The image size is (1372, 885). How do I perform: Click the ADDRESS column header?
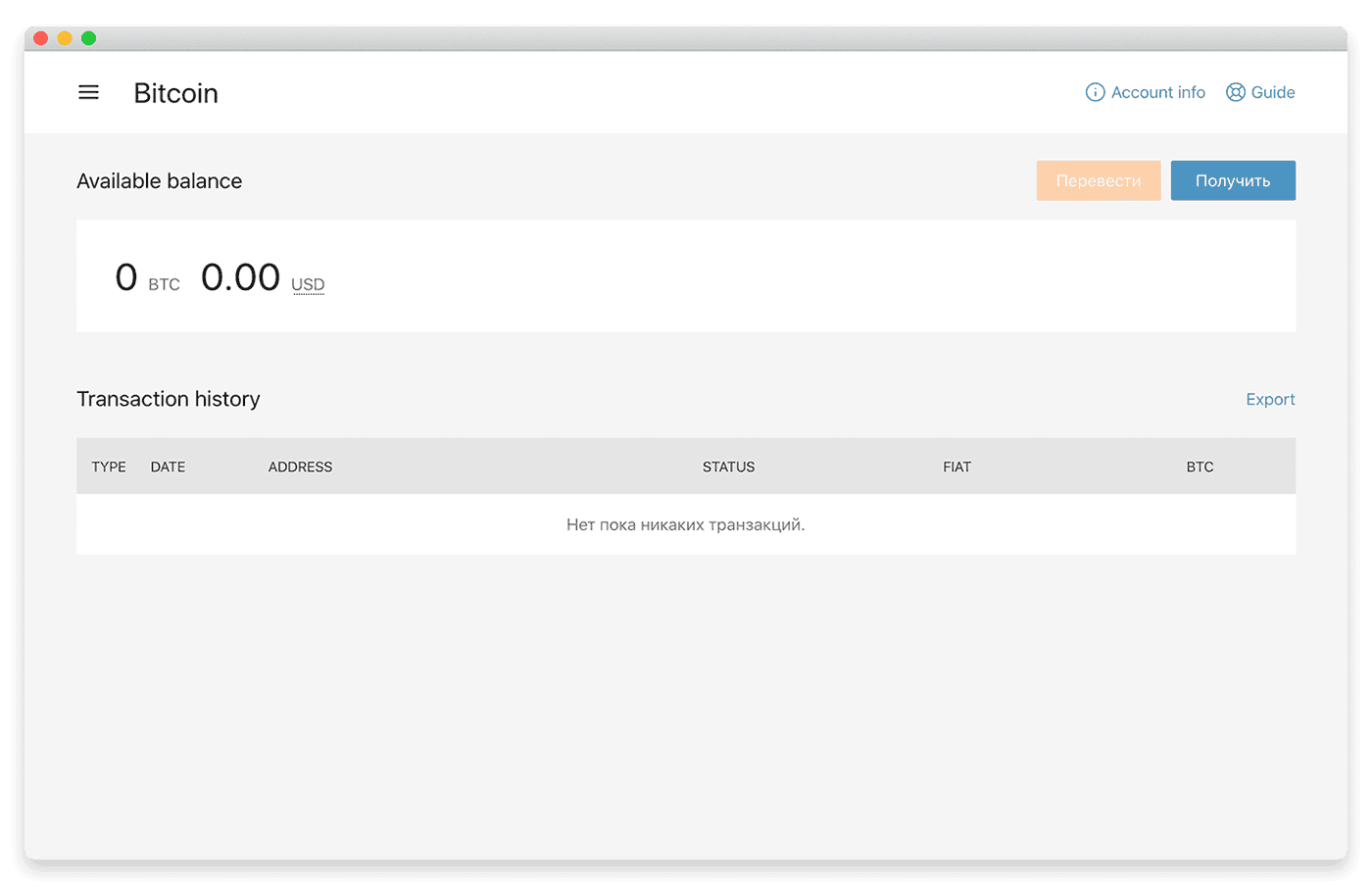point(300,467)
